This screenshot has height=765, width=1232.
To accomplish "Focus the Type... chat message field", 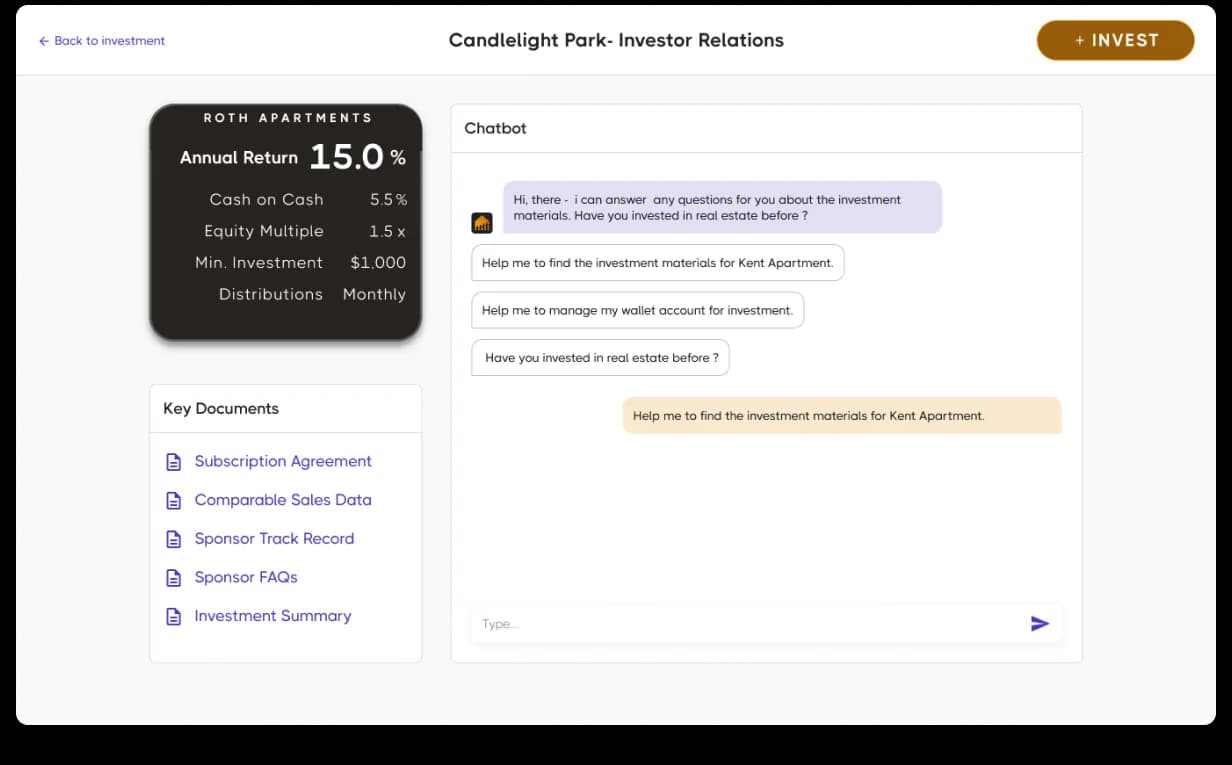I will coord(747,624).
